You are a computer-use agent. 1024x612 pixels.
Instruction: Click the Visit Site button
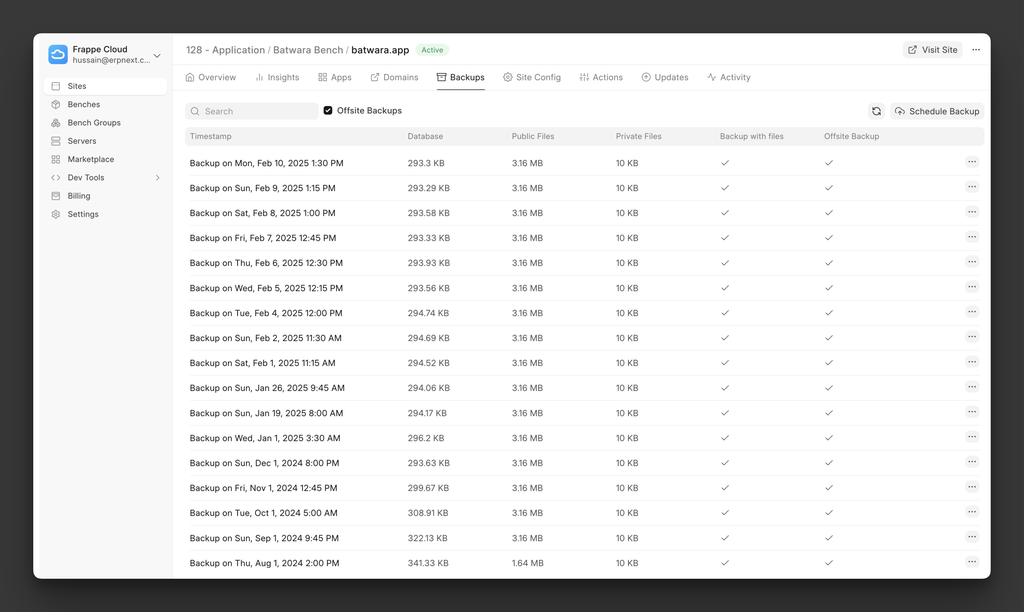tap(932, 50)
